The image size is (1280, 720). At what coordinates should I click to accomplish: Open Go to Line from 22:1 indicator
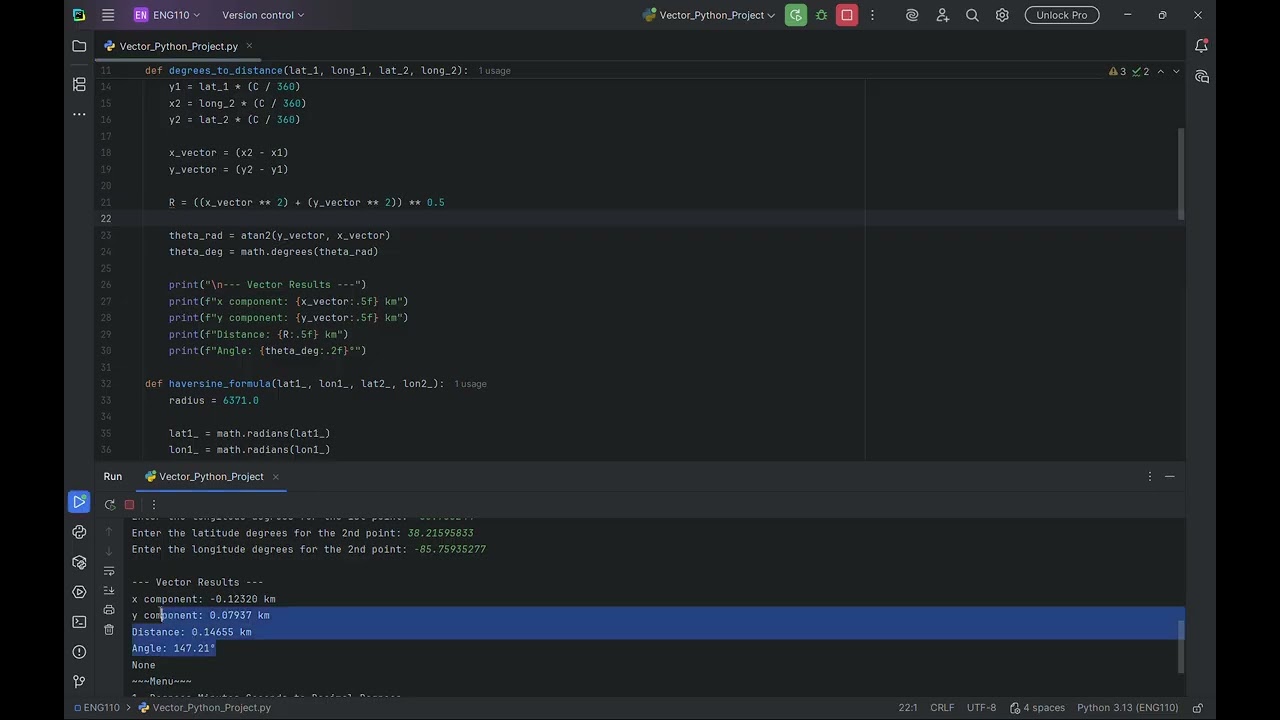tap(908, 708)
